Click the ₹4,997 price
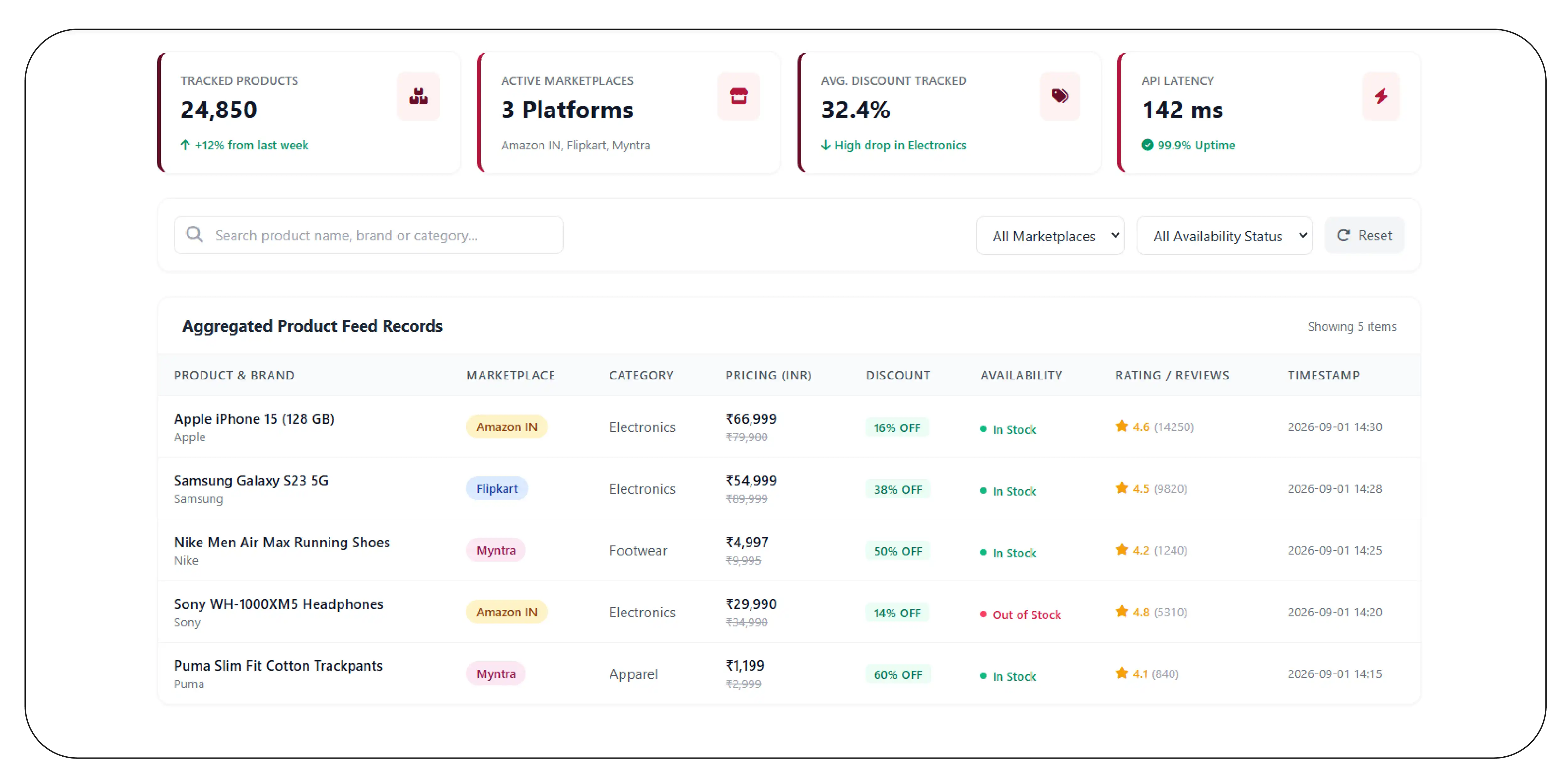1568x778 pixels. pos(747,542)
